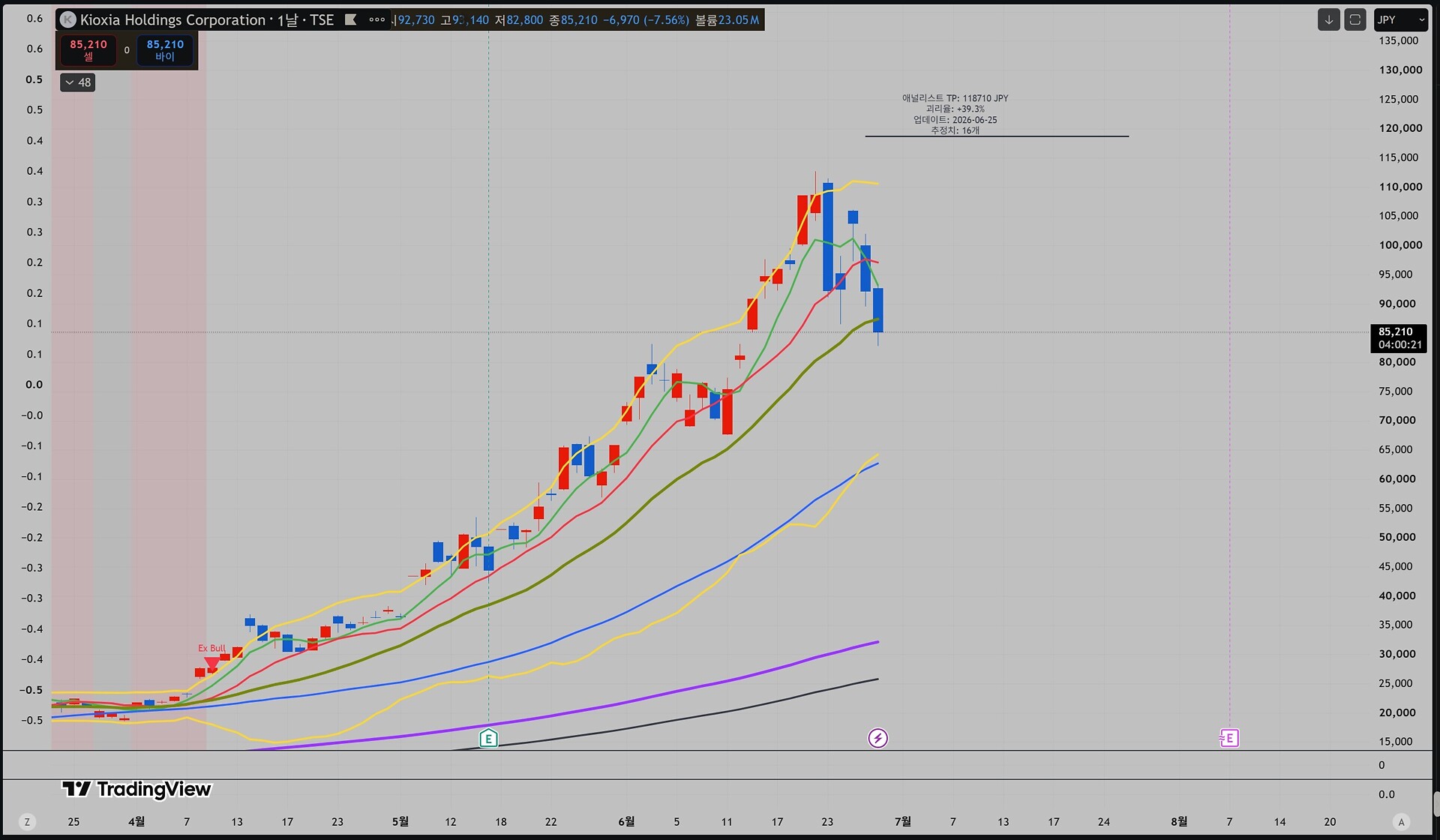
Task: Click the 업데이트: 2026-06-25 text line
Action: (955, 120)
